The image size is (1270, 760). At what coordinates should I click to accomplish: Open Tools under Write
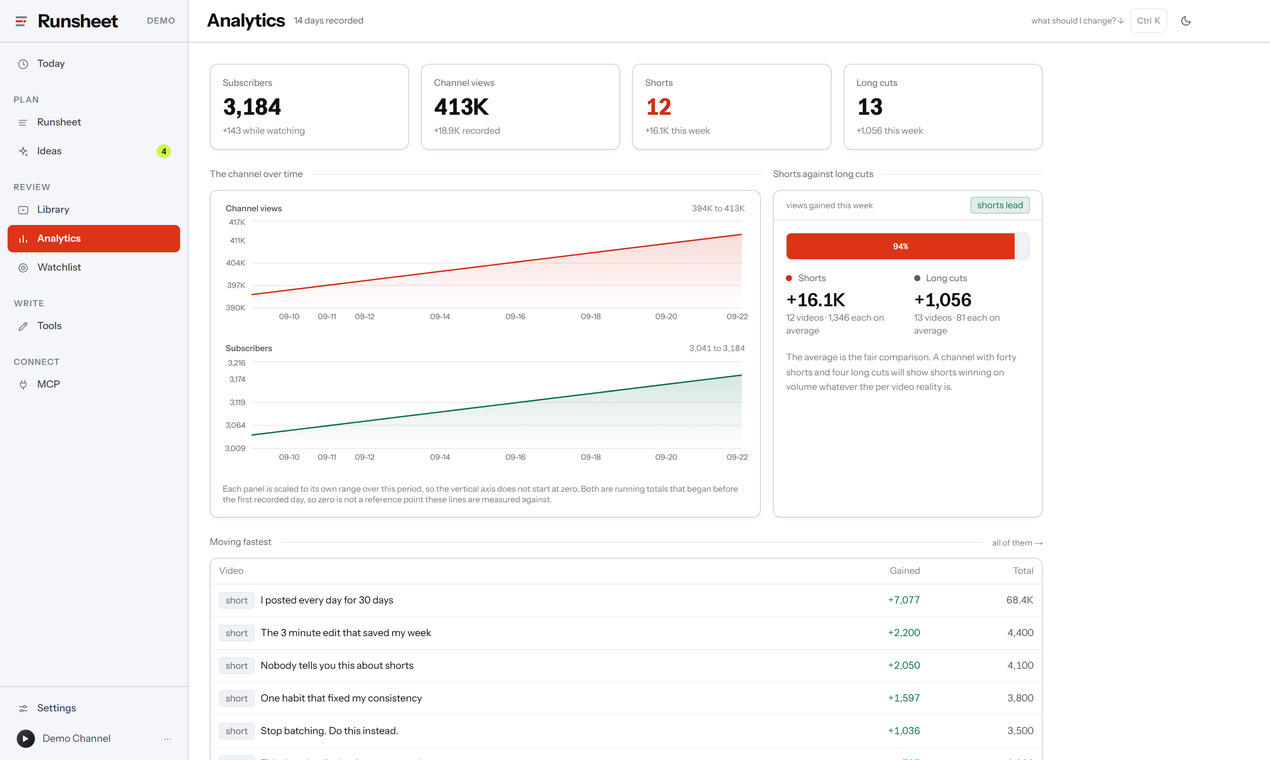94,326
